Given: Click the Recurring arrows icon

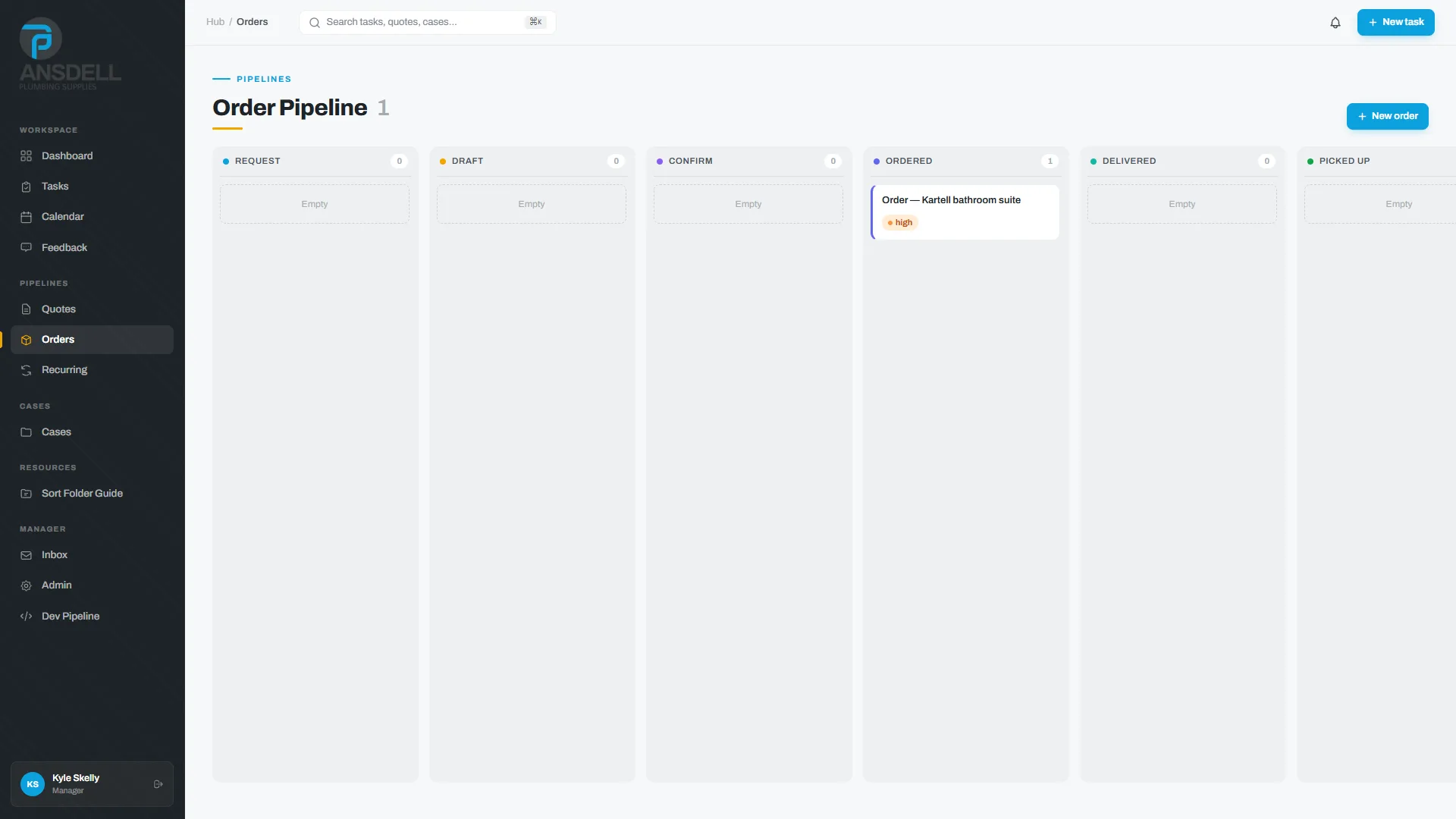Looking at the screenshot, I should coord(26,370).
